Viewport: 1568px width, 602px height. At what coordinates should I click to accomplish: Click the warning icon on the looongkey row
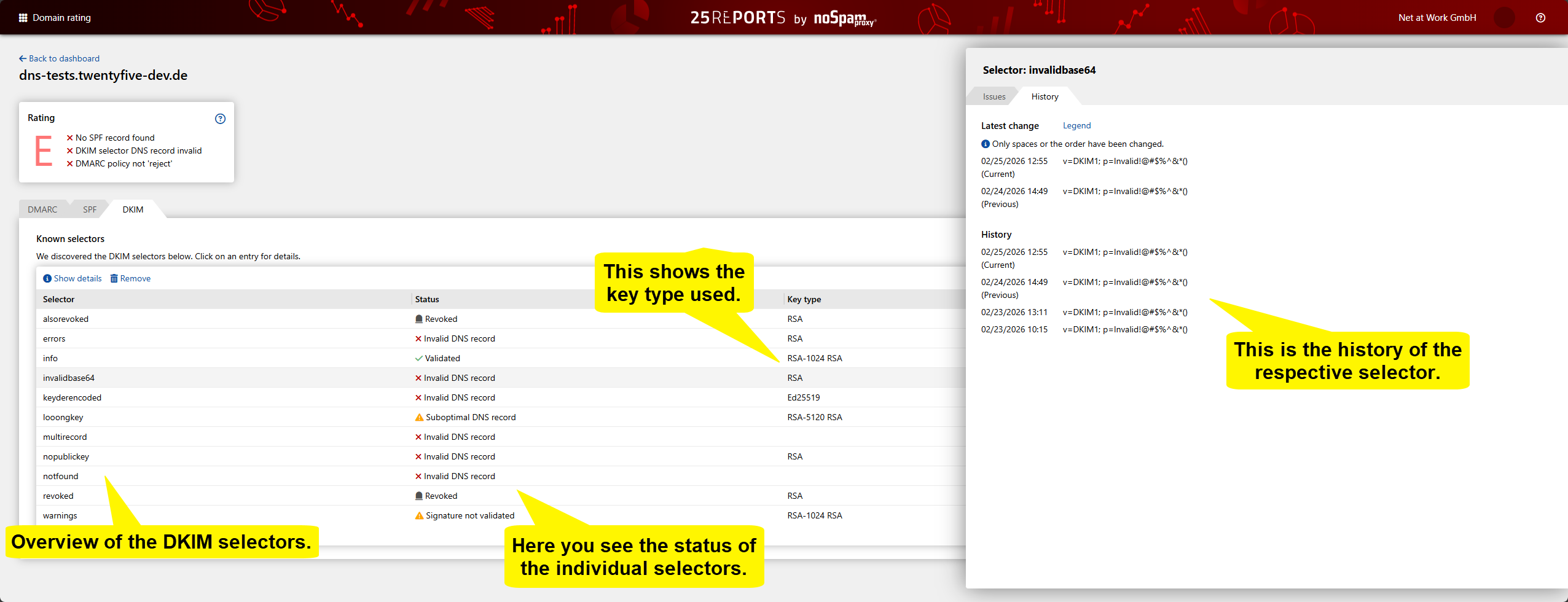pyautogui.click(x=419, y=418)
